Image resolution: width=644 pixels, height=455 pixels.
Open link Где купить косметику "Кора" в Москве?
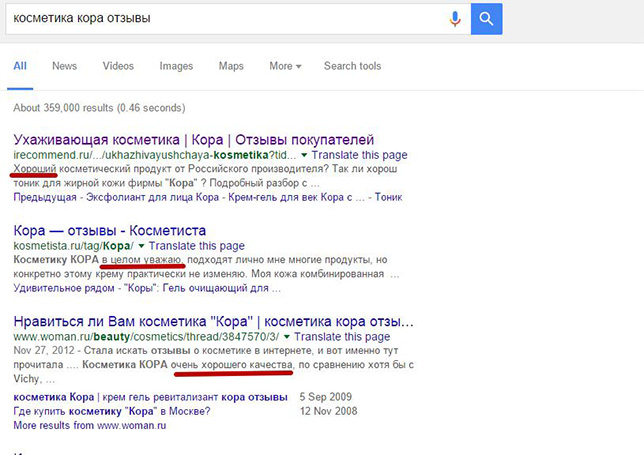click(112, 411)
